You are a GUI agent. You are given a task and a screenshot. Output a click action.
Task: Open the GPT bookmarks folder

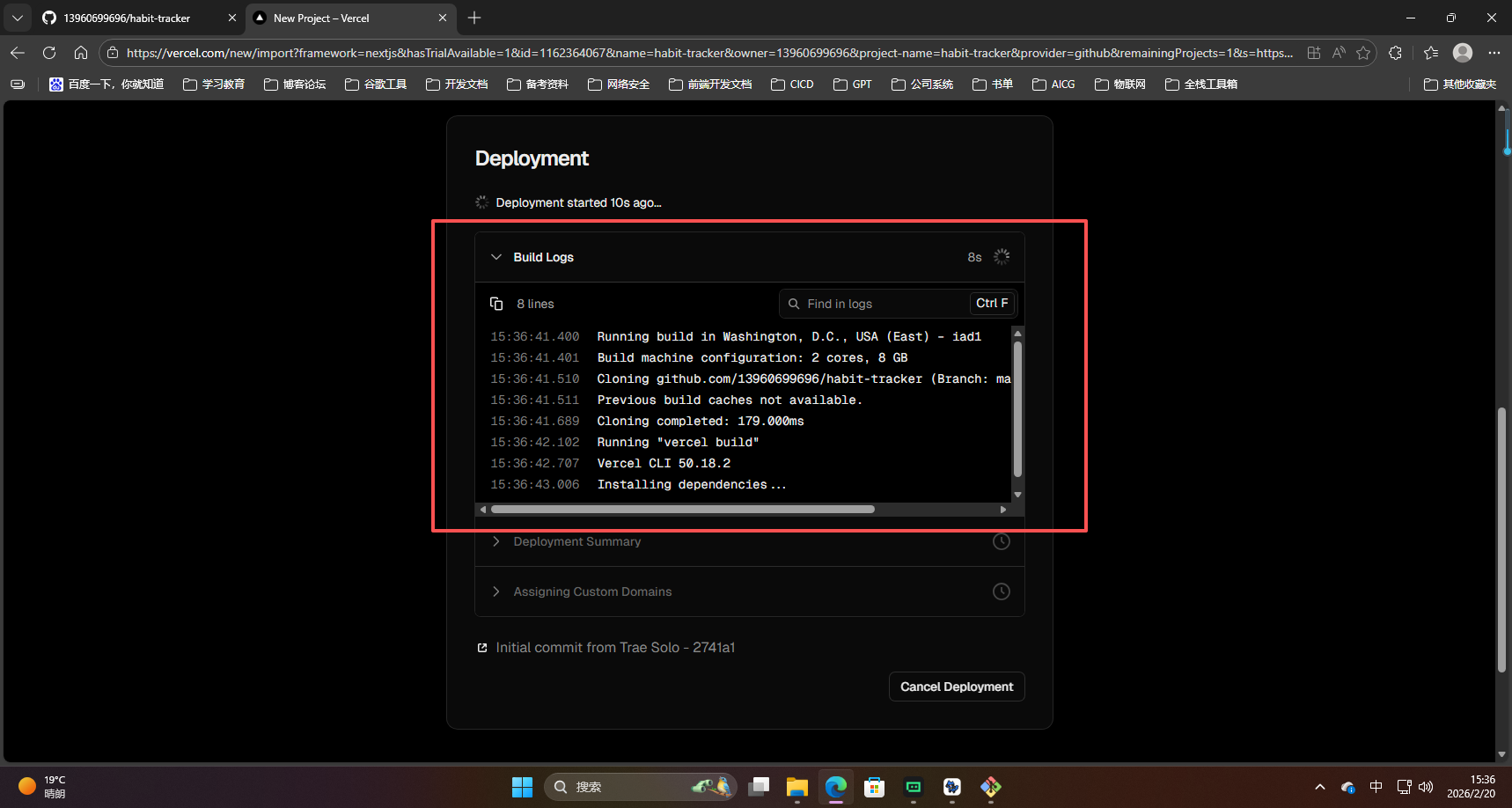point(853,84)
